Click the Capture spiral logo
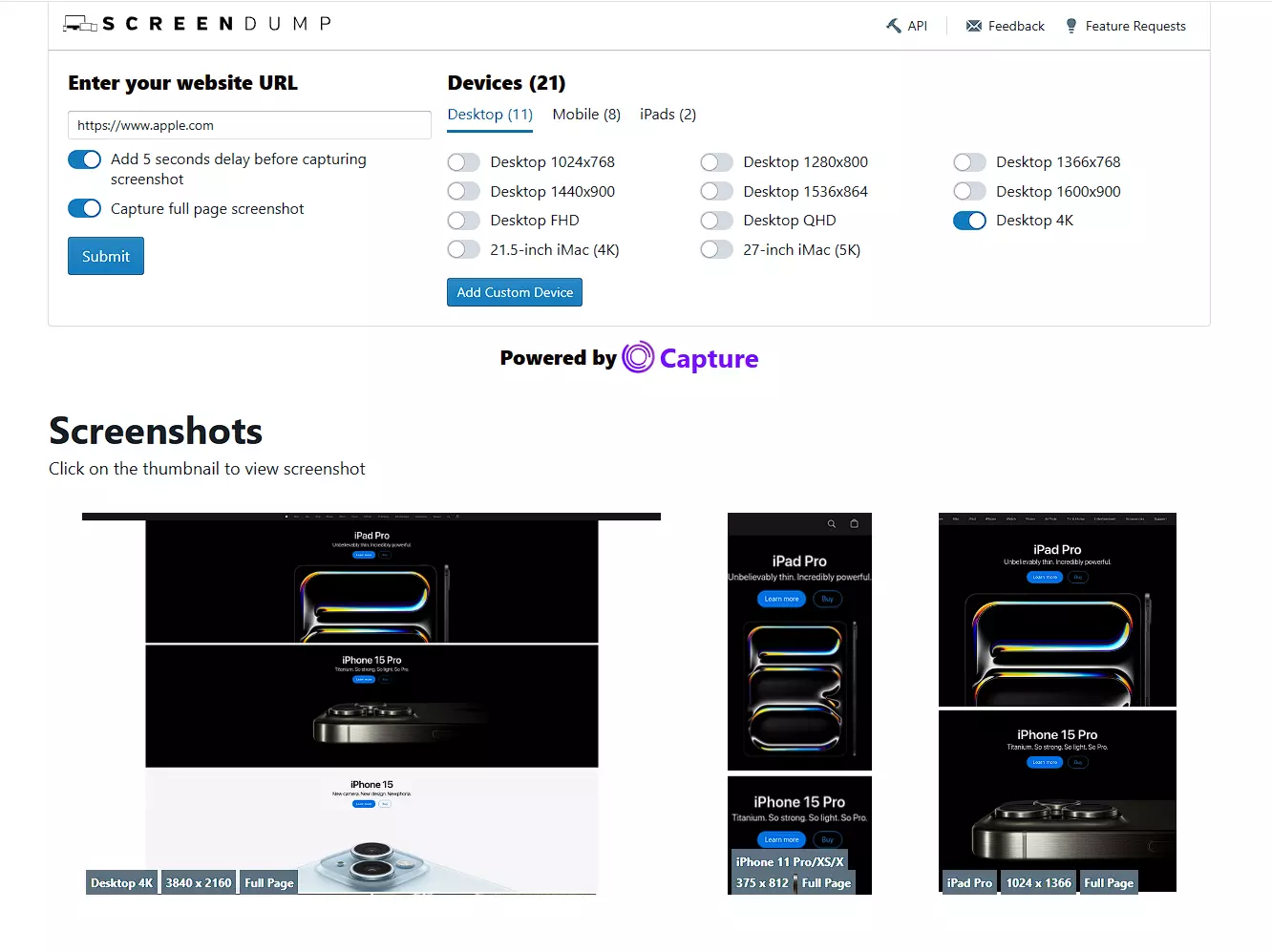This screenshot has height=952, width=1272. tap(638, 358)
